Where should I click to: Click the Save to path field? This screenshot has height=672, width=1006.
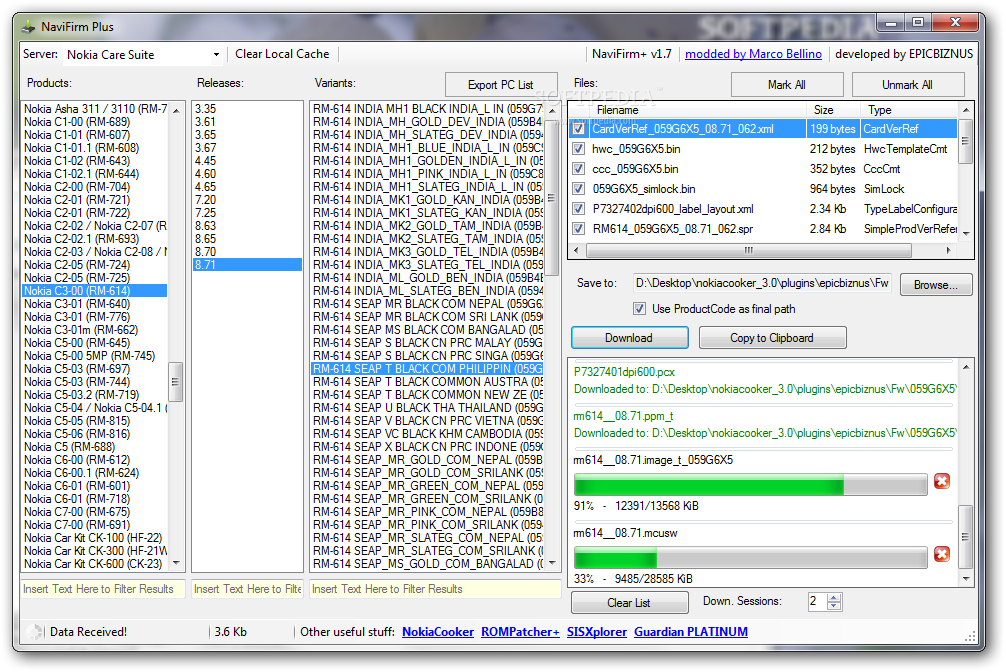pos(762,283)
